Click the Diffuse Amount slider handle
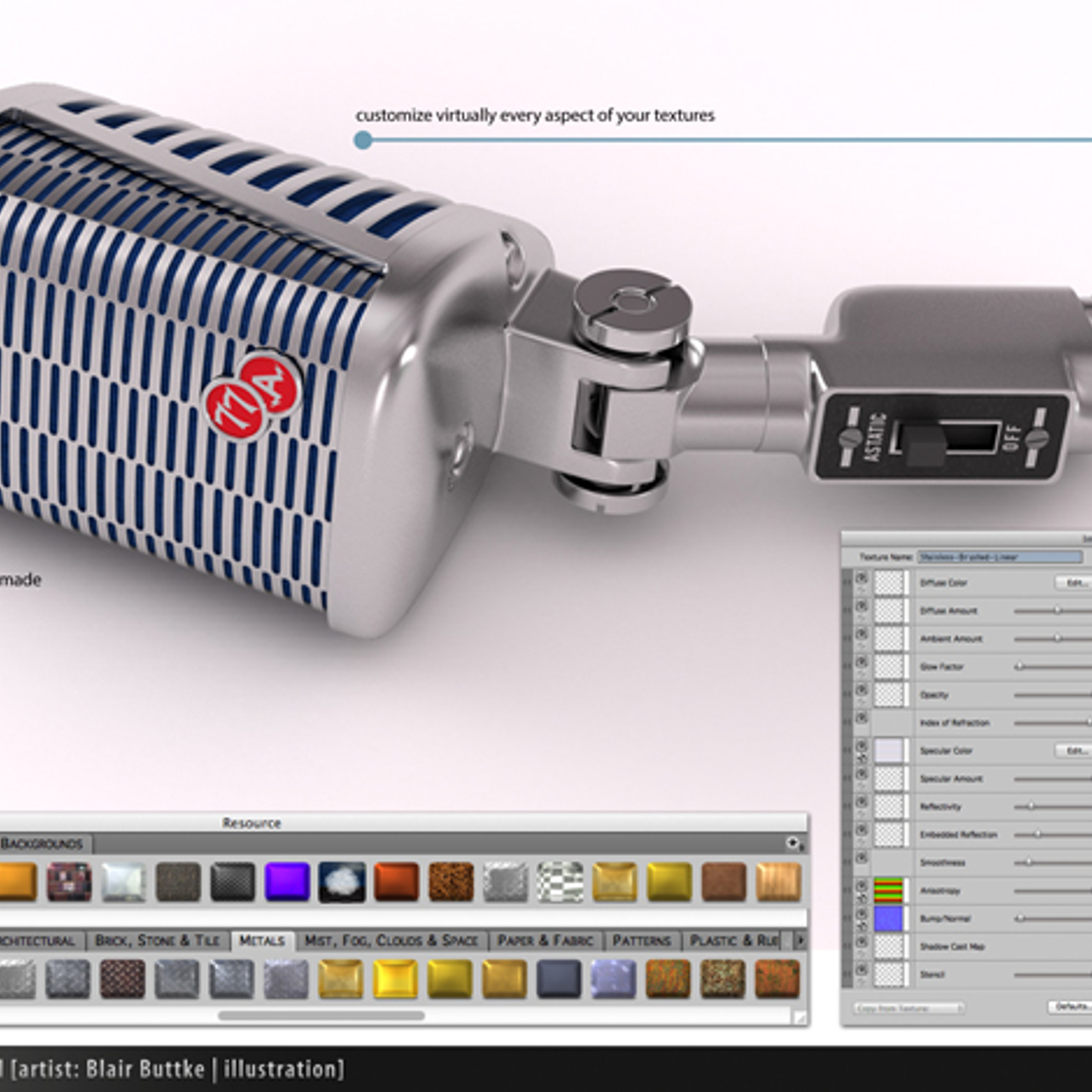The height and width of the screenshot is (1092, 1092). pos(1057,611)
